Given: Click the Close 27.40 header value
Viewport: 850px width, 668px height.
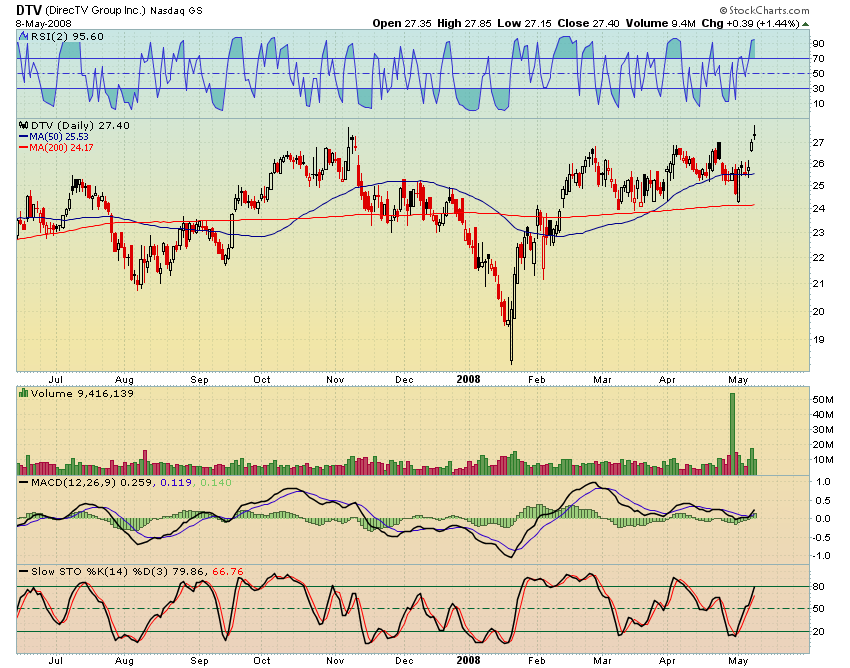Looking at the screenshot, I should click(588, 23).
